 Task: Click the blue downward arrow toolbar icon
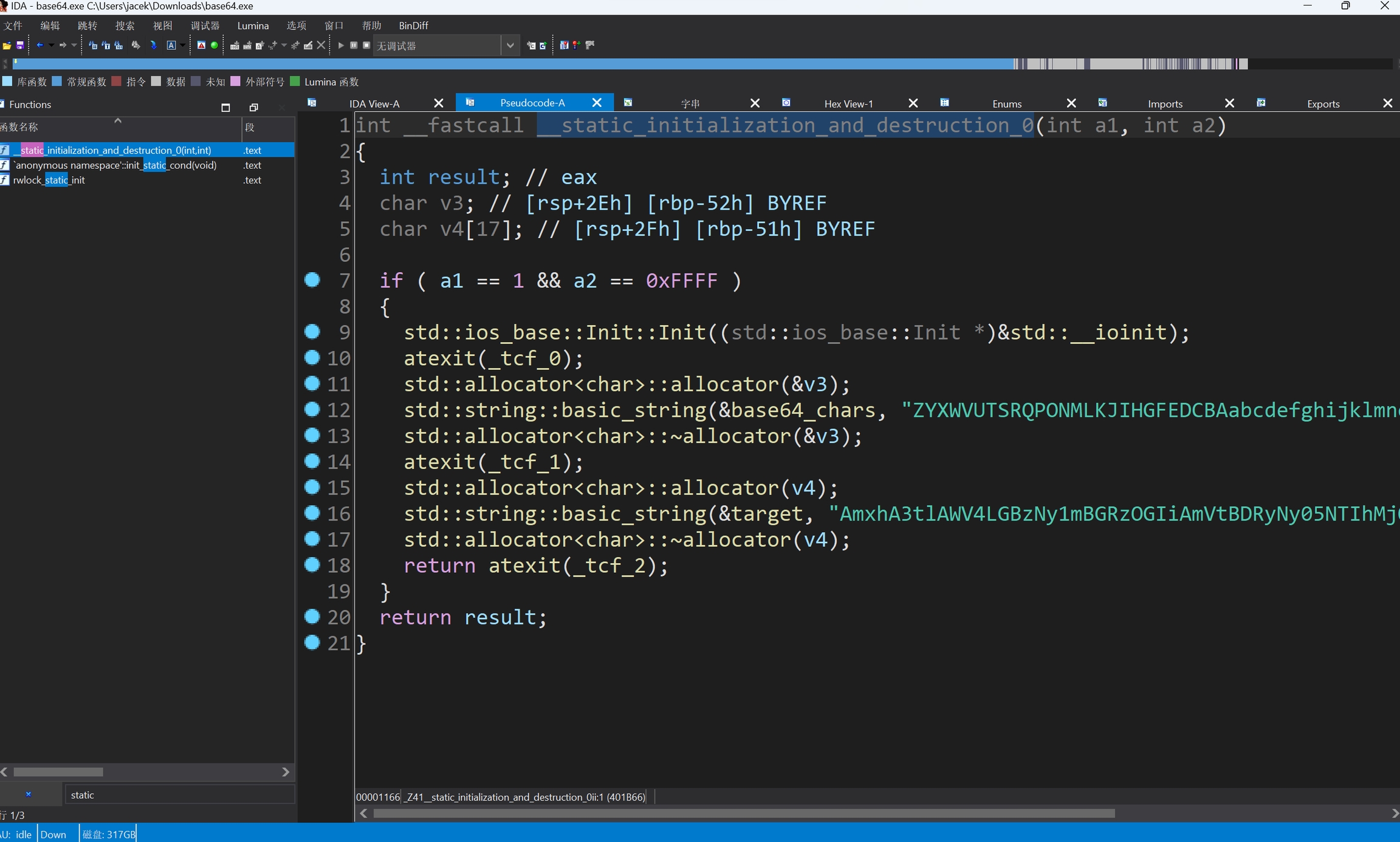pyautogui.click(x=153, y=46)
